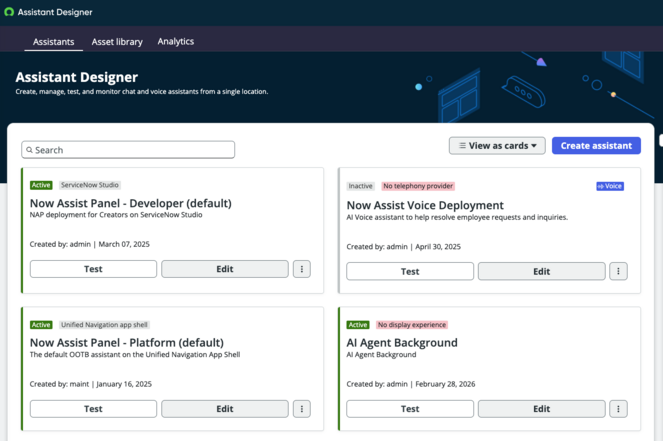Click 'Created by: maint | January 16, 2025'
The image size is (663, 441).
(90, 384)
